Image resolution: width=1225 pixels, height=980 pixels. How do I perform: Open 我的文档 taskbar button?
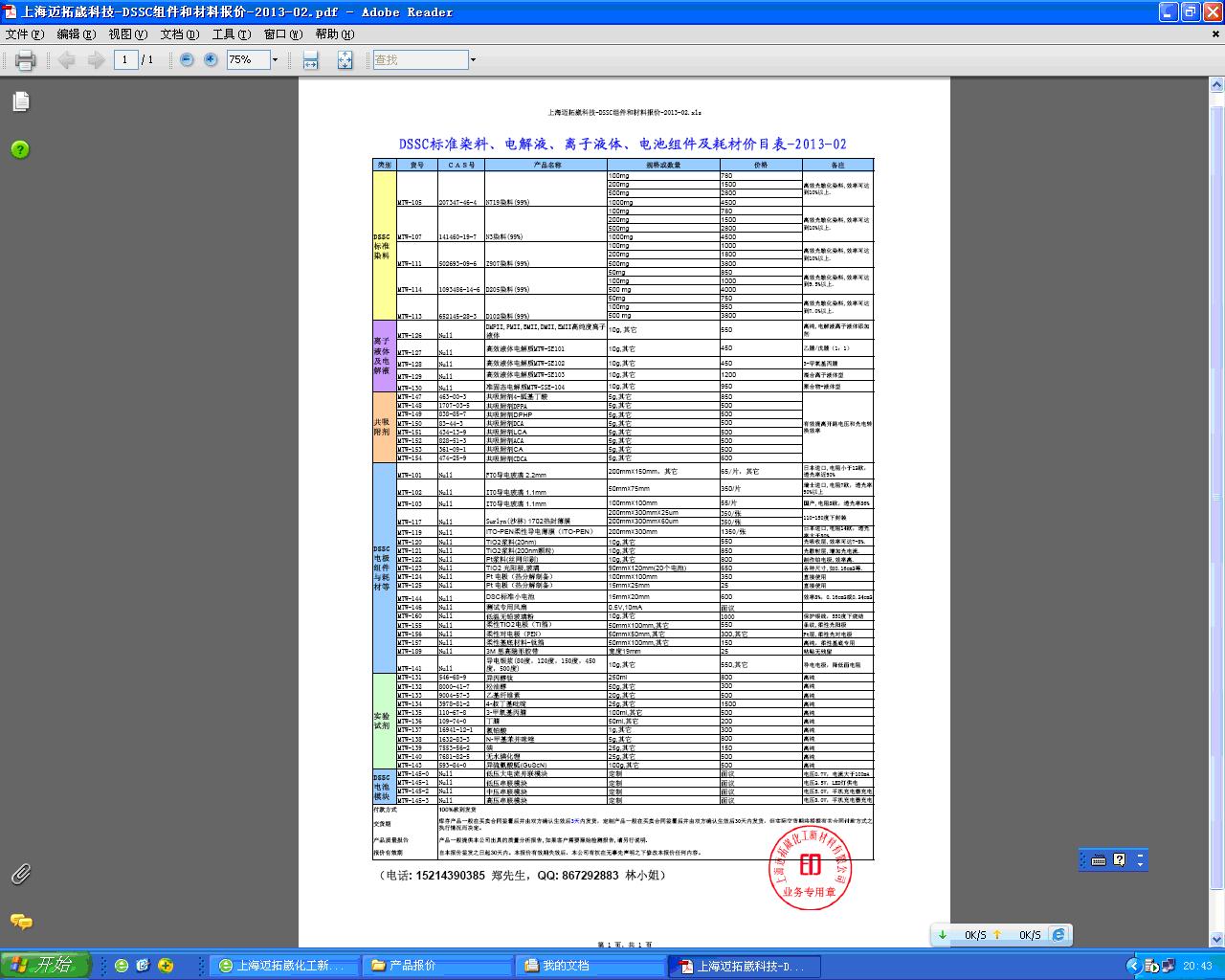pos(590,966)
